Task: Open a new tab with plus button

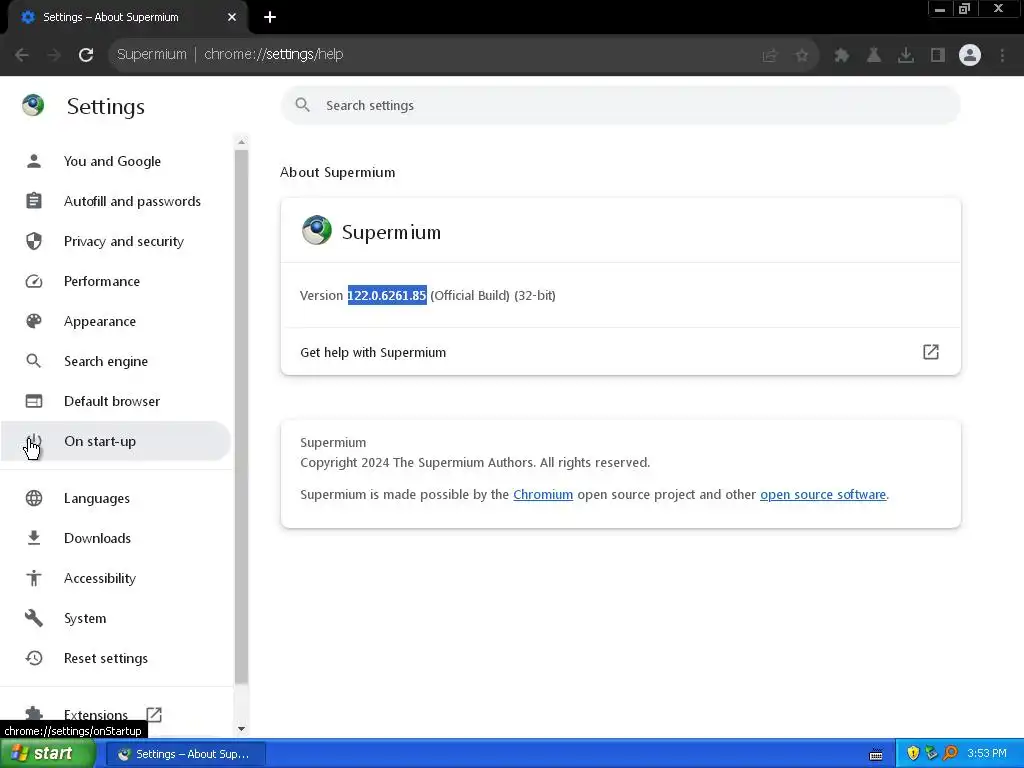Action: (x=270, y=18)
